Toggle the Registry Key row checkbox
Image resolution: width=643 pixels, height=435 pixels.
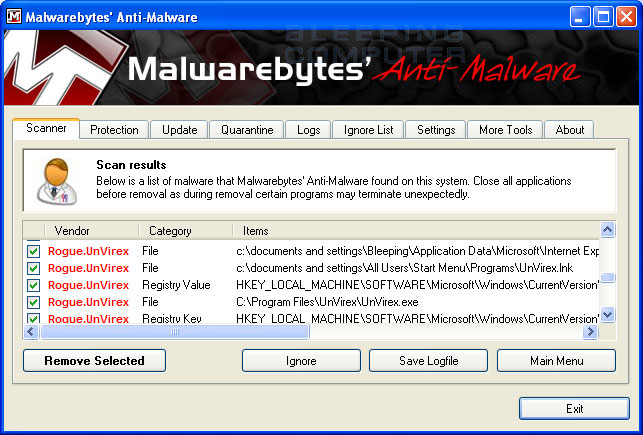(33, 318)
